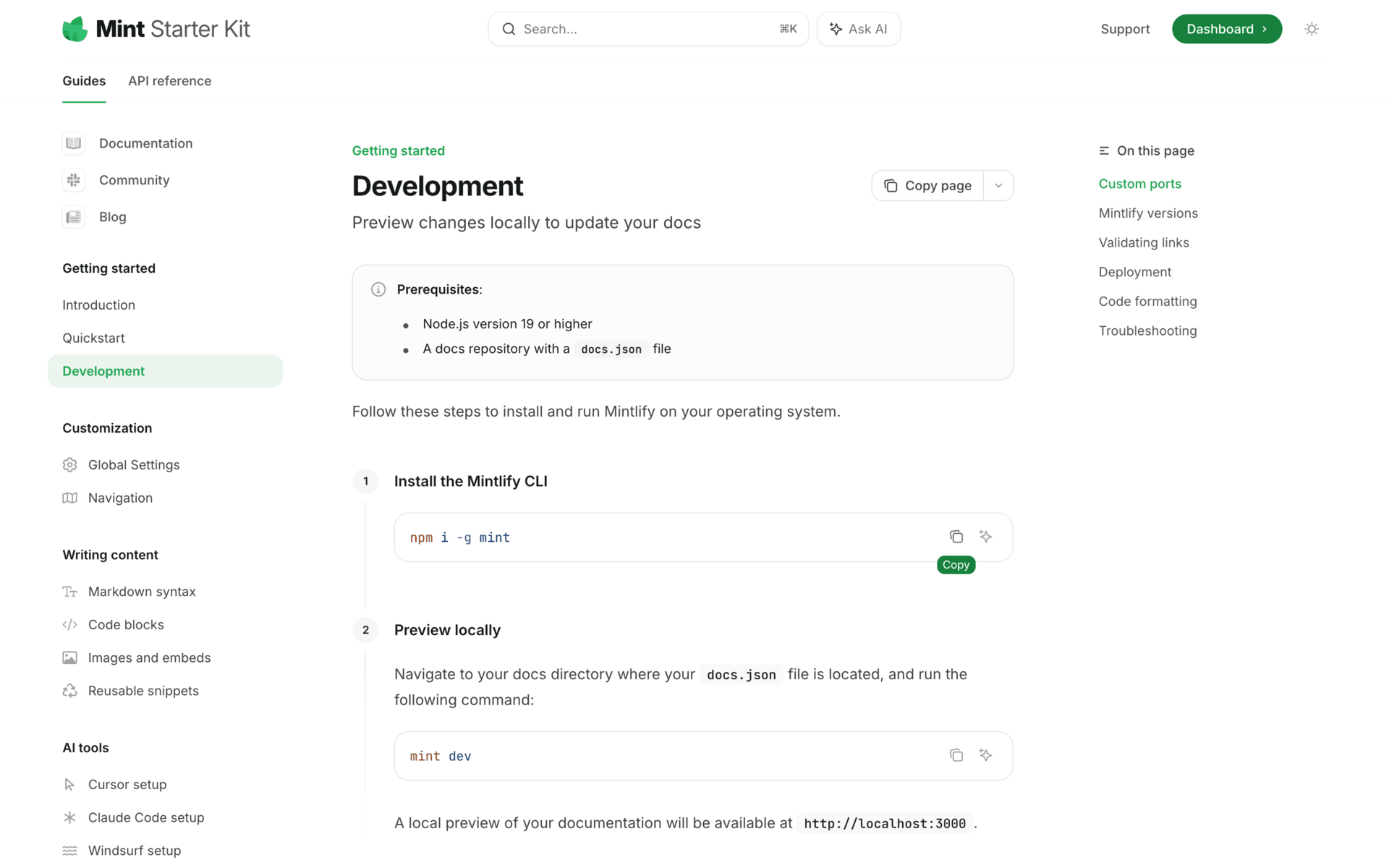Click the 'Preview locally' step heading
1389x868 pixels.
tap(447, 631)
